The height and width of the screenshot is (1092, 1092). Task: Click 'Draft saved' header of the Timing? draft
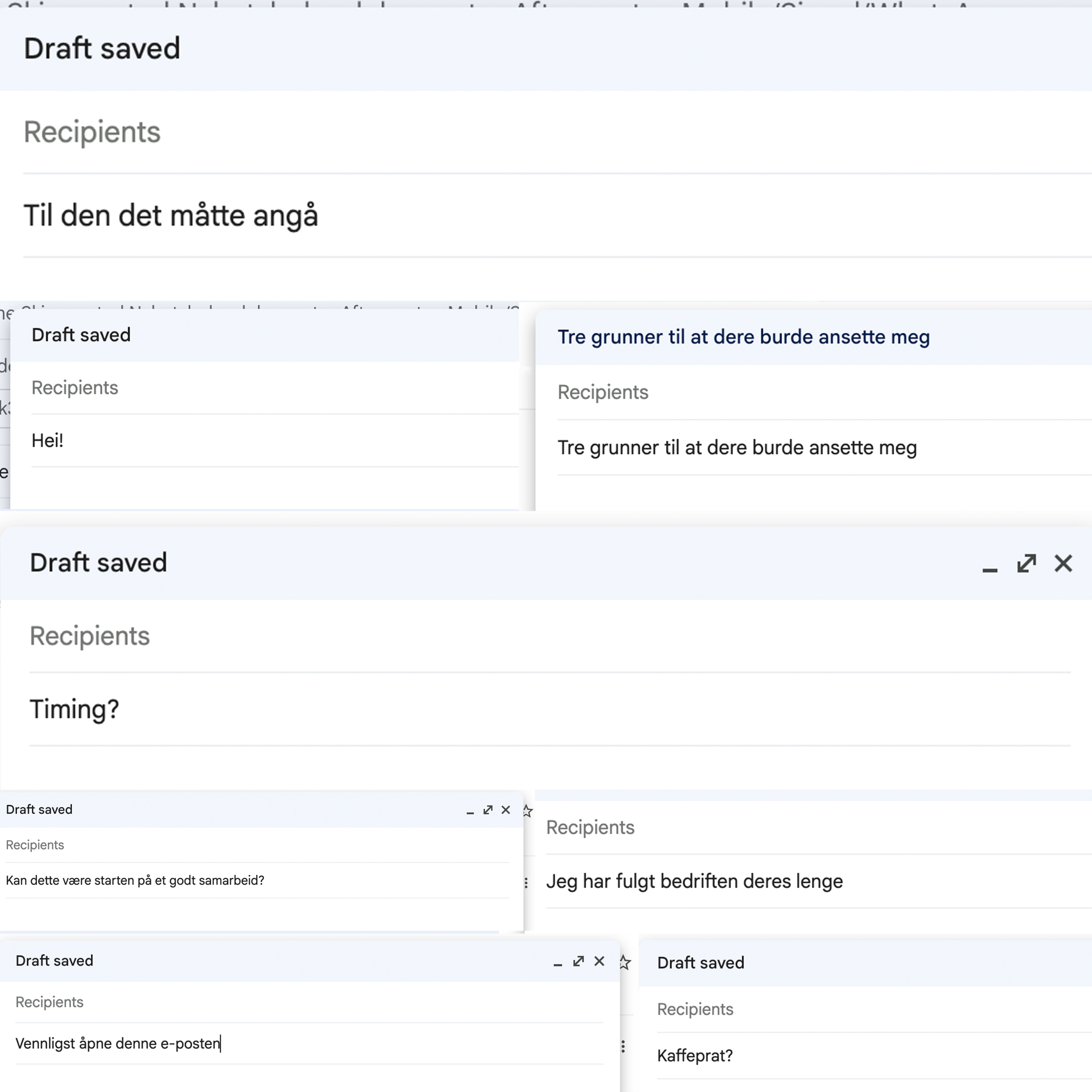point(98,563)
